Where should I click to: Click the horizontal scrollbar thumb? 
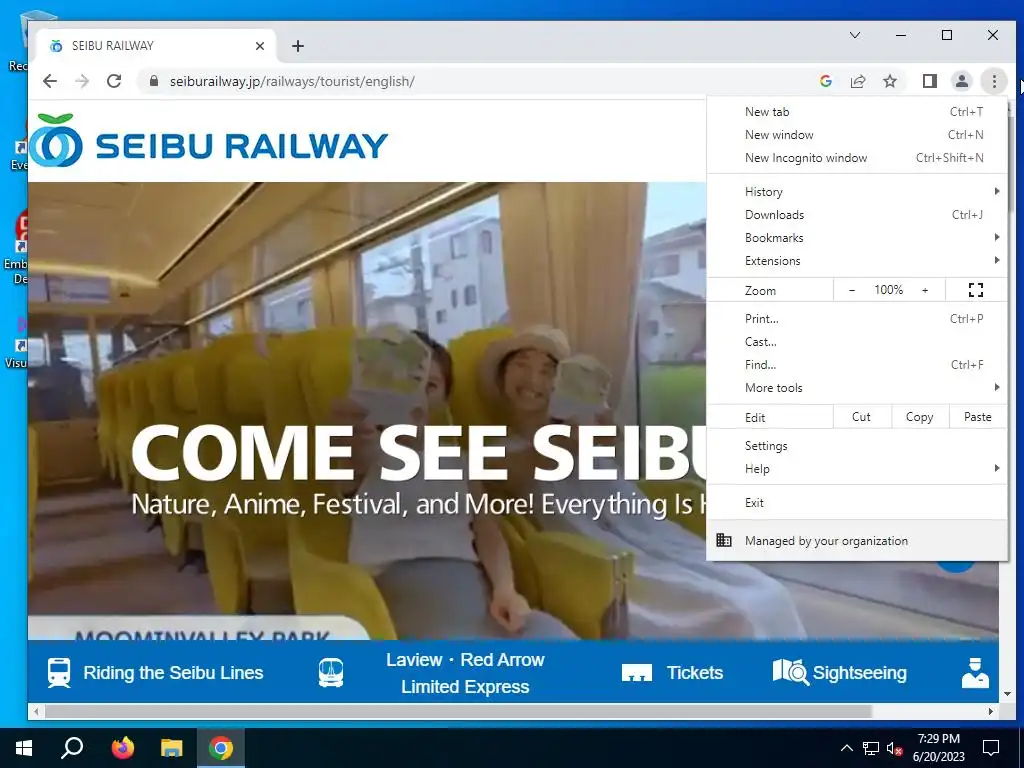(x=457, y=711)
